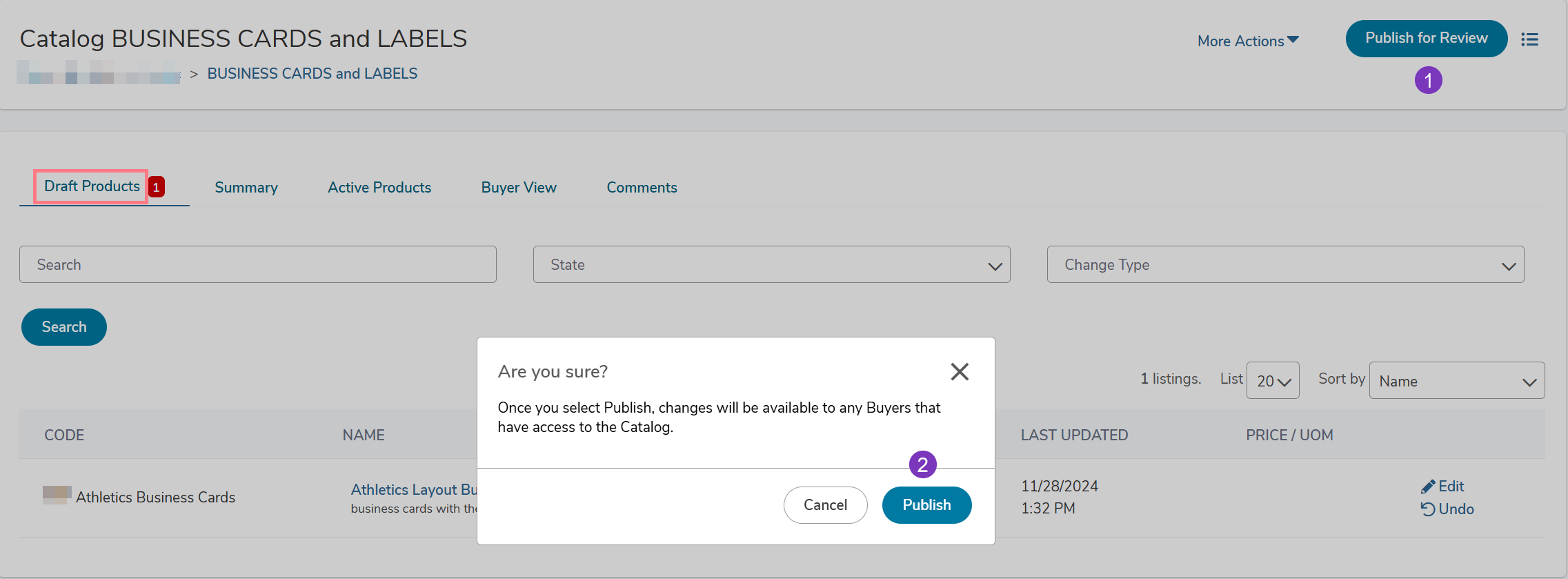Confirm by clicking the Publish button
Viewport: 1568px width, 579px height.
[926, 505]
